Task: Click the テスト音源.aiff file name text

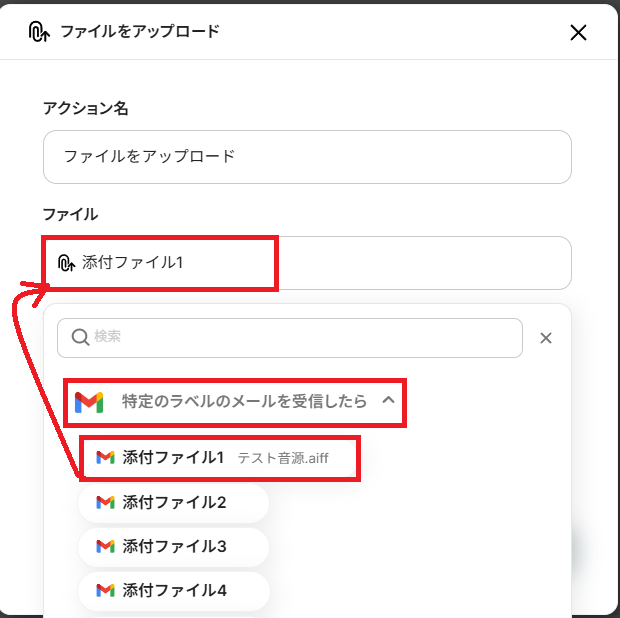Action: click(x=283, y=458)
